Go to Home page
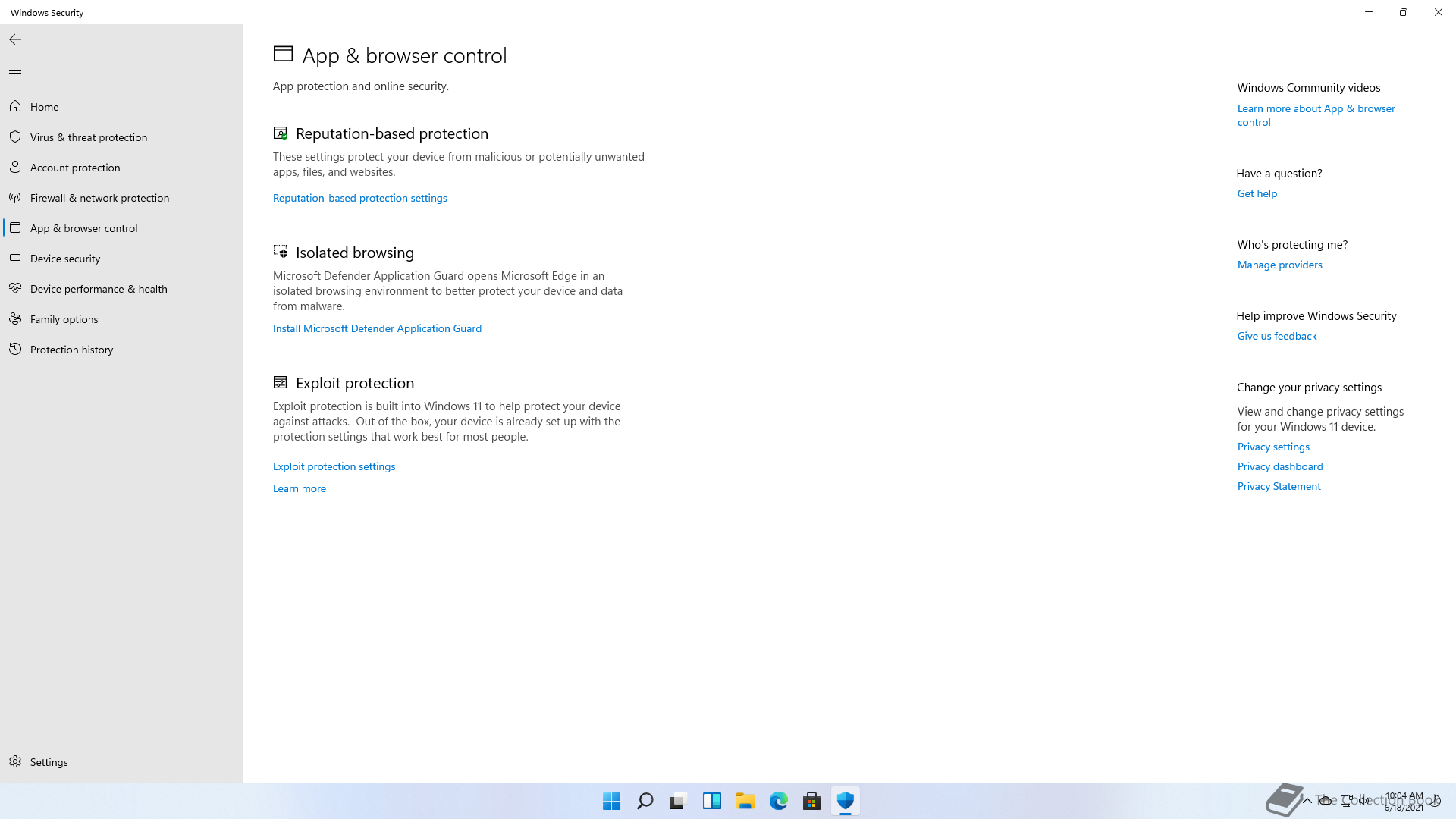Image resolution: width=1456 pixels, height=819 pixels. tap(121, 107)
